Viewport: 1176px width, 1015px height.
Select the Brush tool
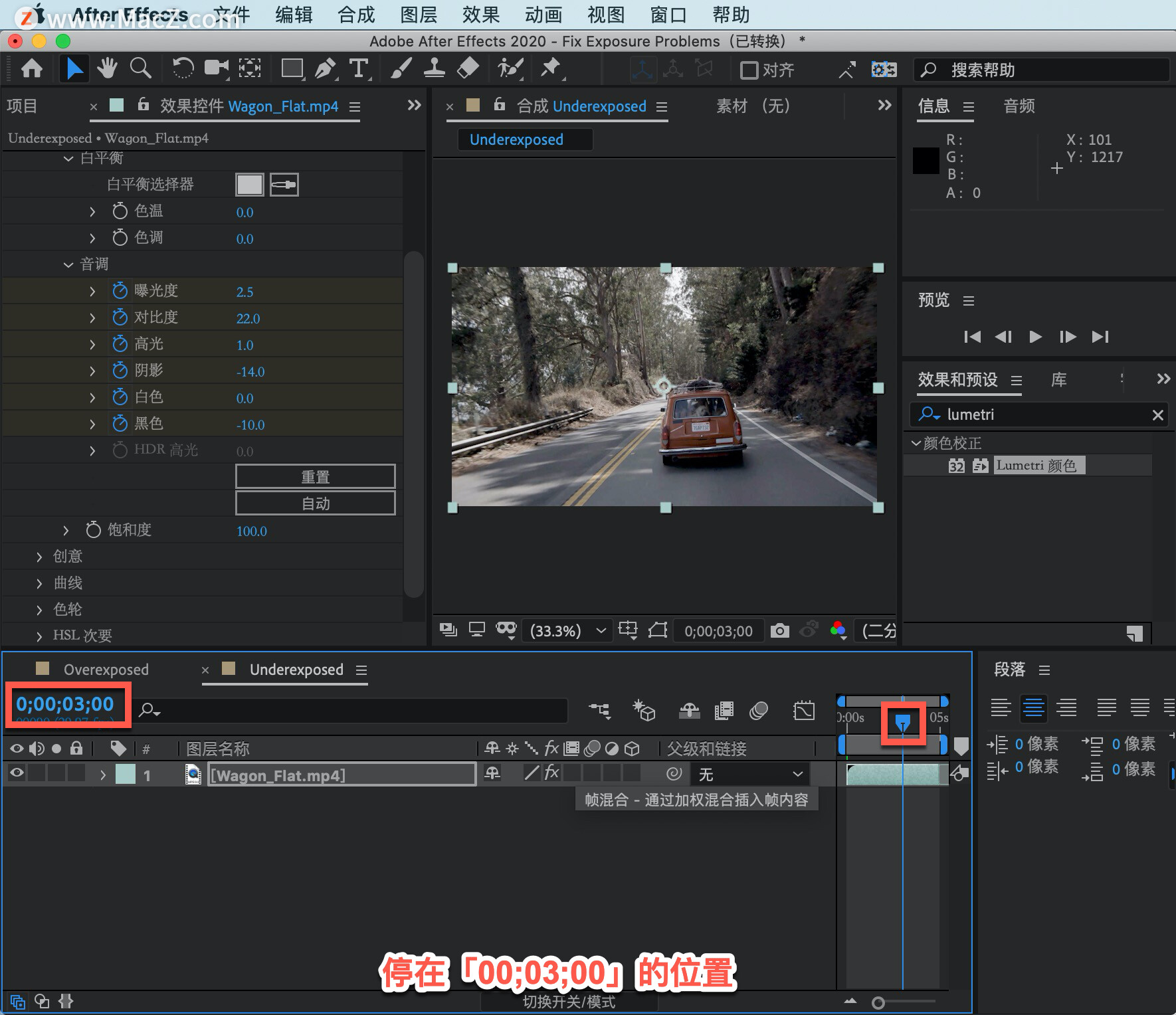[401, 68]
